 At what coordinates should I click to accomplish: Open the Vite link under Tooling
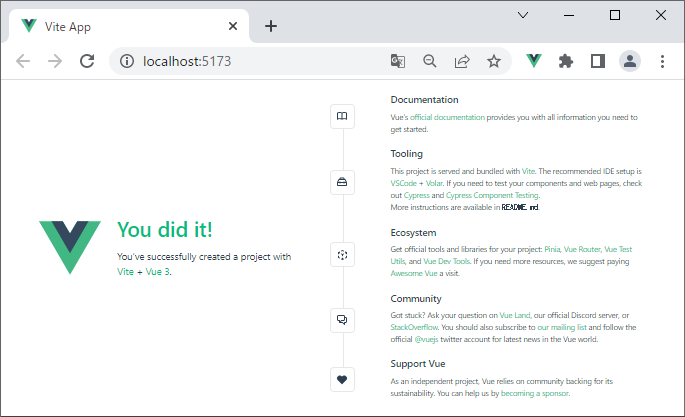528,171
